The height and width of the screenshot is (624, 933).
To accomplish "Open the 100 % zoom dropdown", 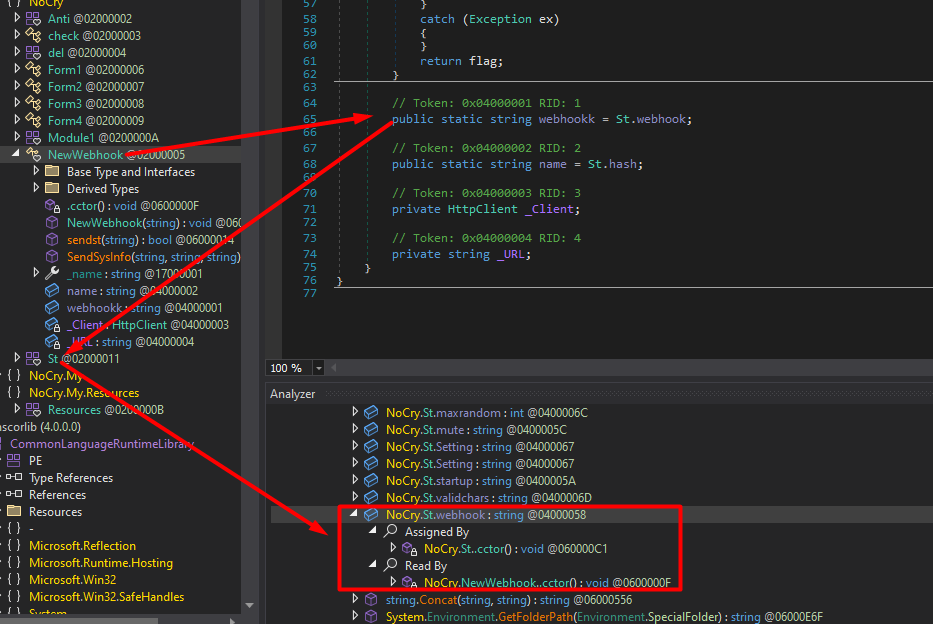I will click(319, 368).
